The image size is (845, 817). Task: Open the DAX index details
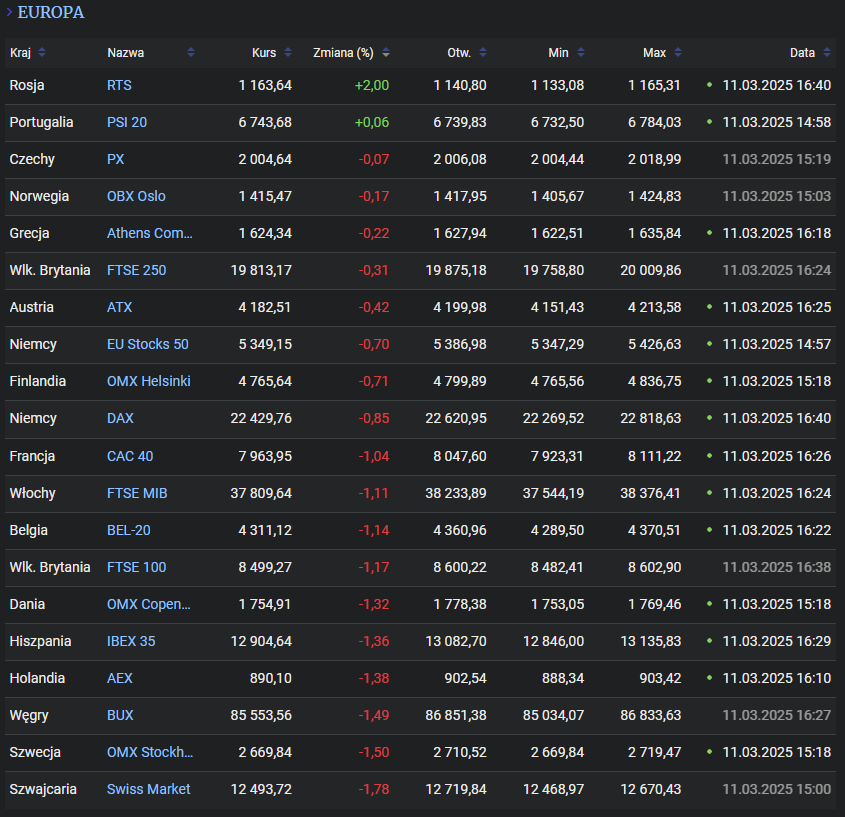pyautogui.click(x=120, y=419)
